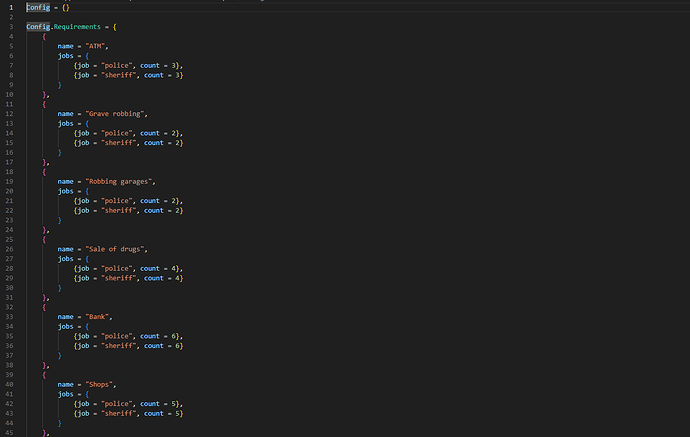Click count value 6 on line 36
This screenshot has width=690, height=437.
pyautogui.click(x=177, y=346)
